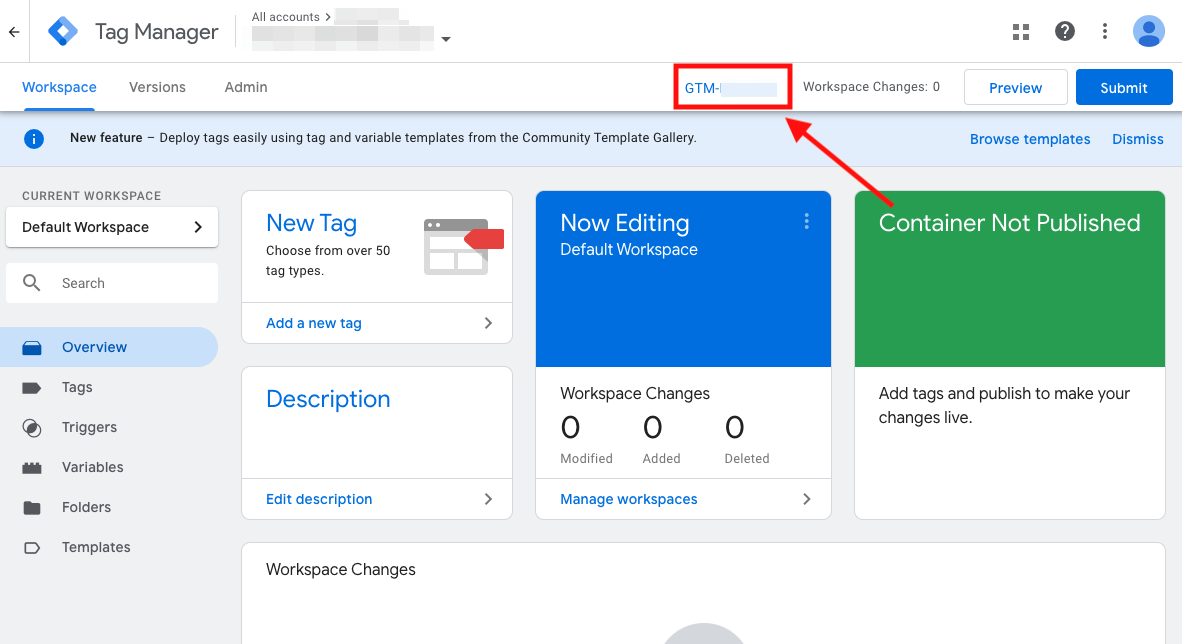Click the Preview button
Viewport: 1182px width, 644px height.
click(x=1015, y=87)
